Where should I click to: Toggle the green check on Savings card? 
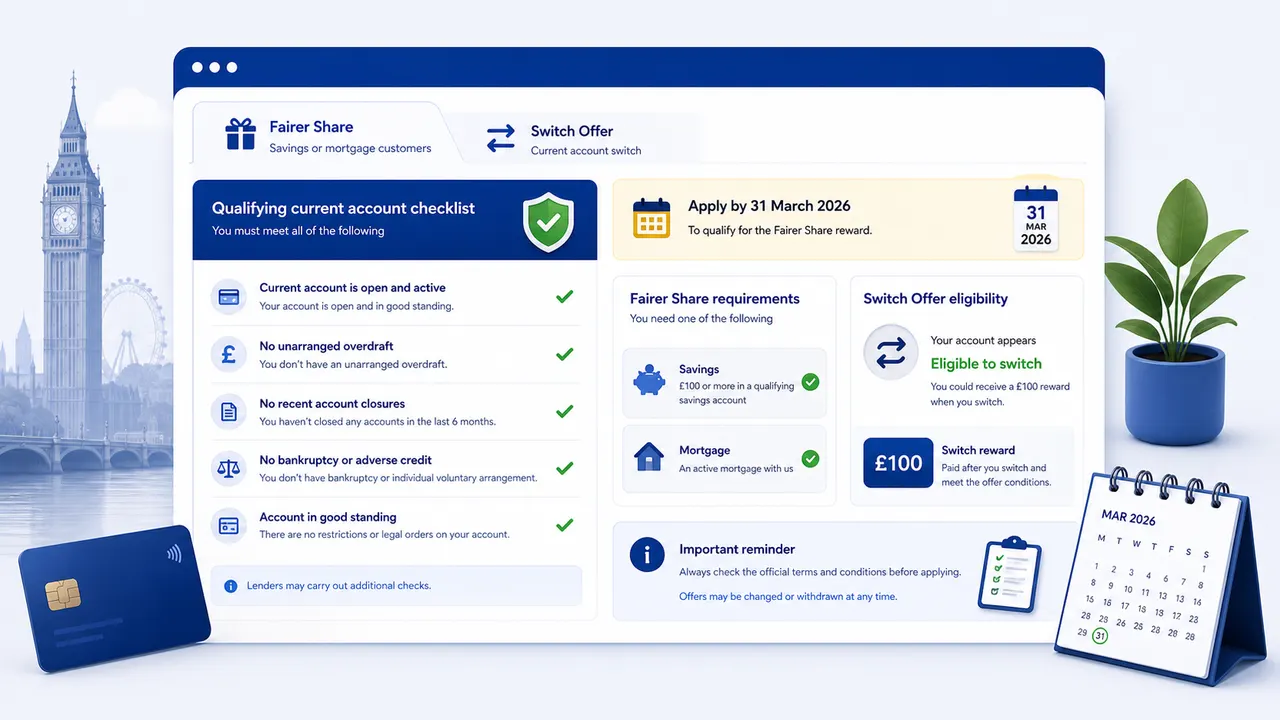[810, 382]
